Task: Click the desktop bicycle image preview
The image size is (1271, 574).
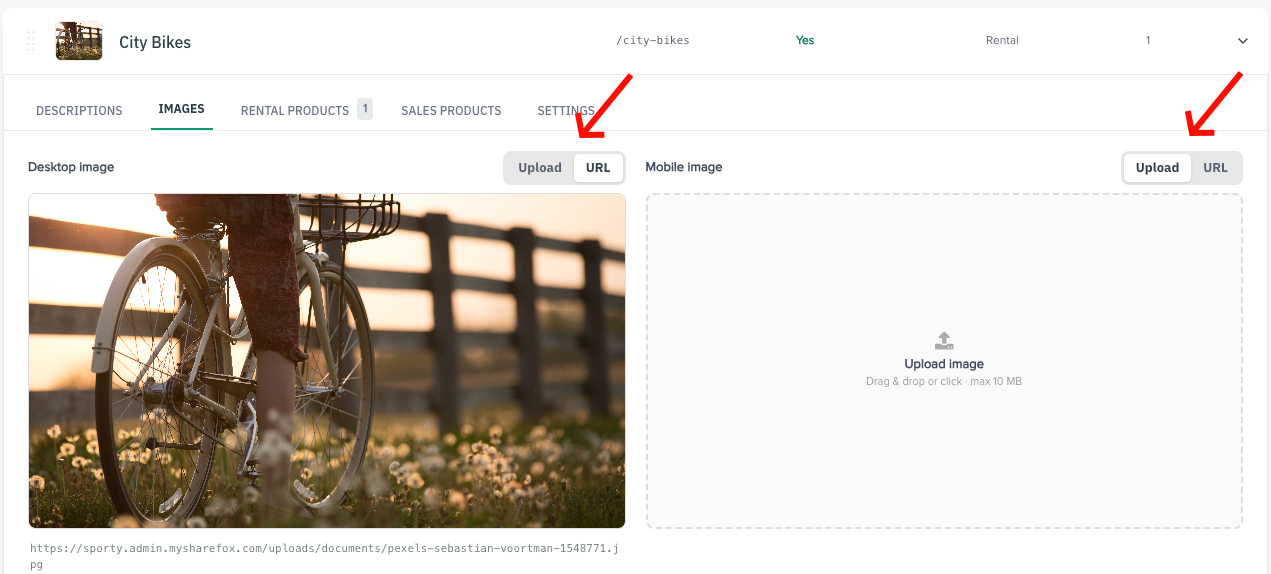Action: (x=327, y=361)
